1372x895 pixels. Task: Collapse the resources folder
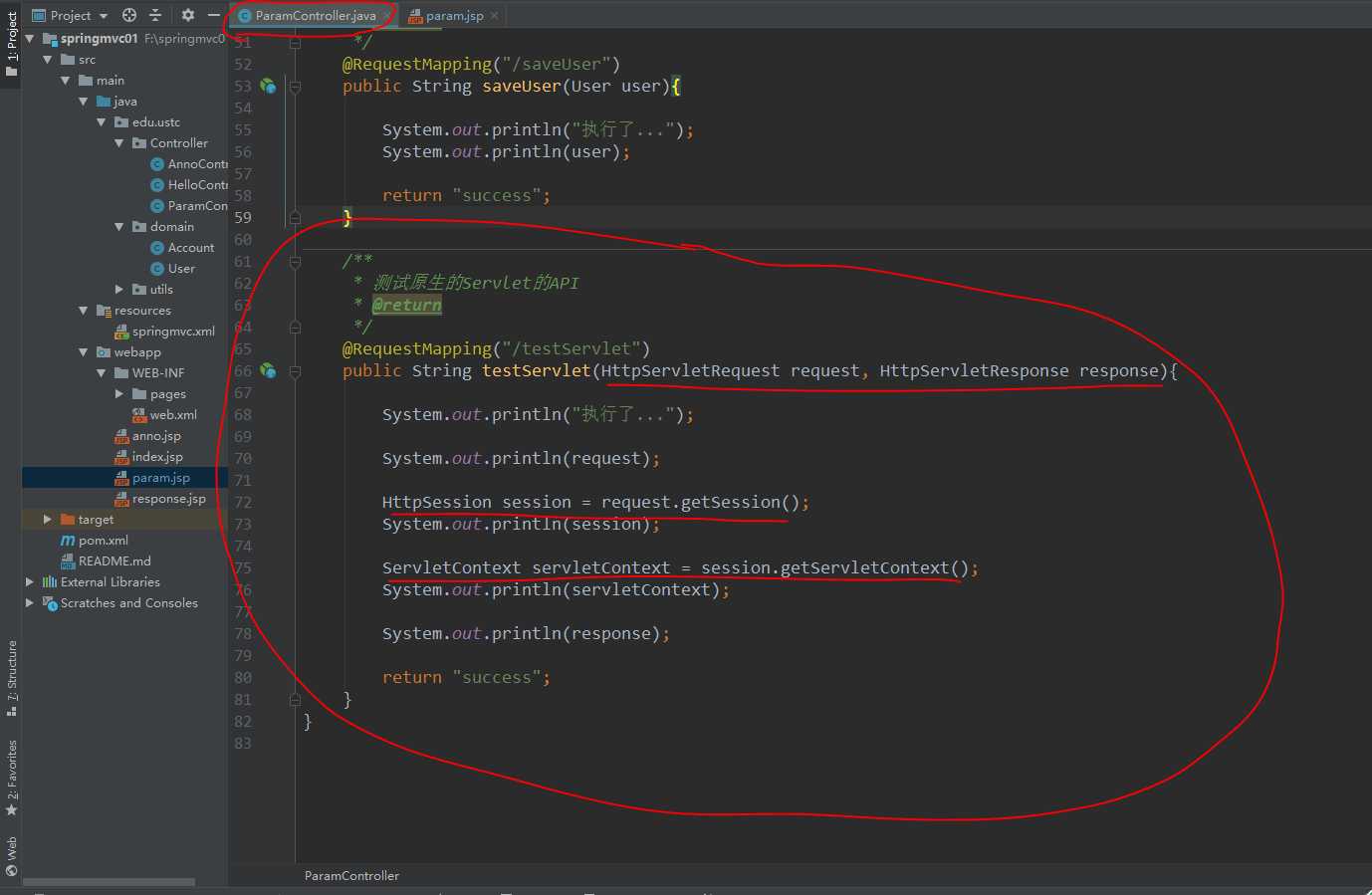(84, 310)
